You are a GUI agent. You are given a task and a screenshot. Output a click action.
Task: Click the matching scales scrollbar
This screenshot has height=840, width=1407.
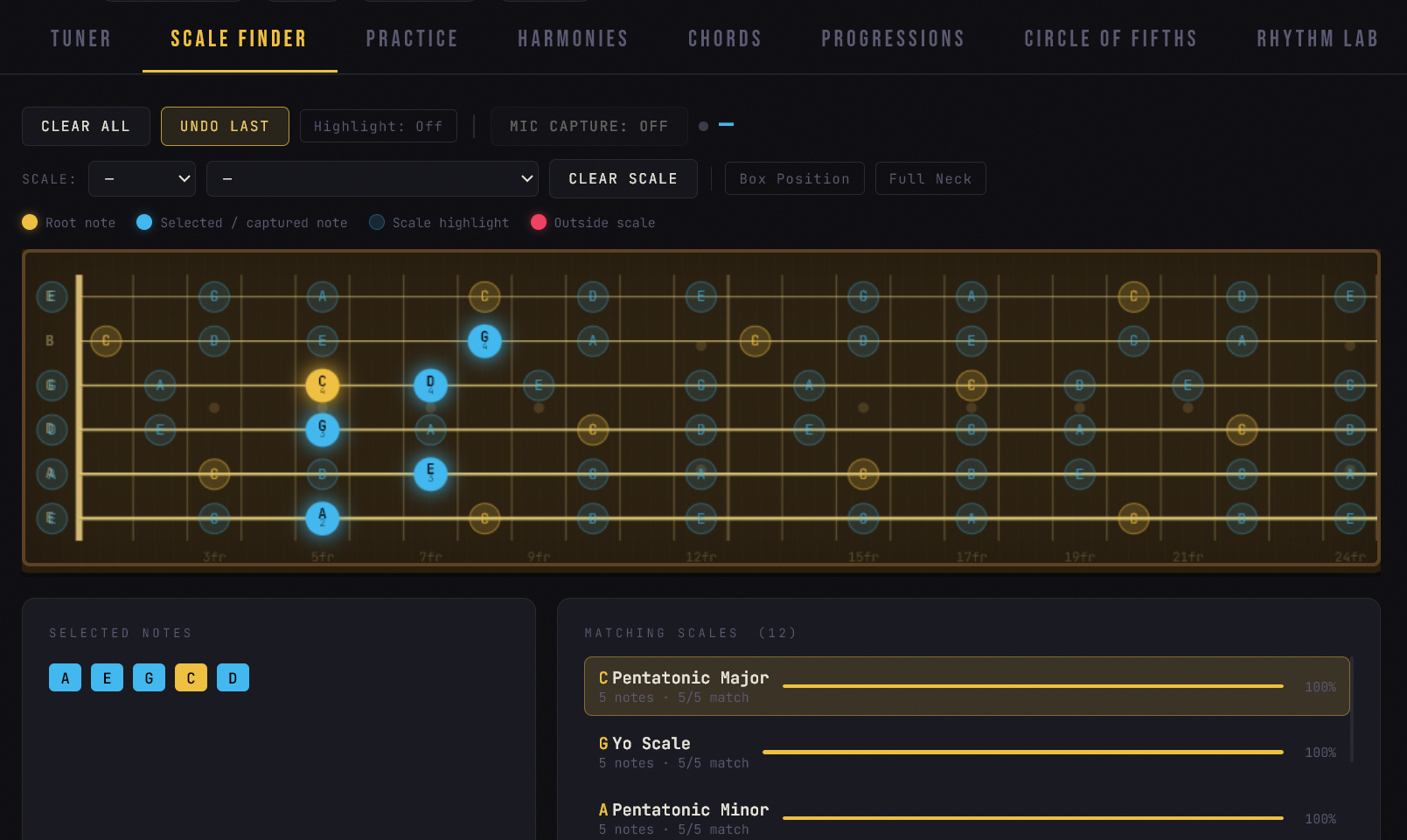(1352, 709)
